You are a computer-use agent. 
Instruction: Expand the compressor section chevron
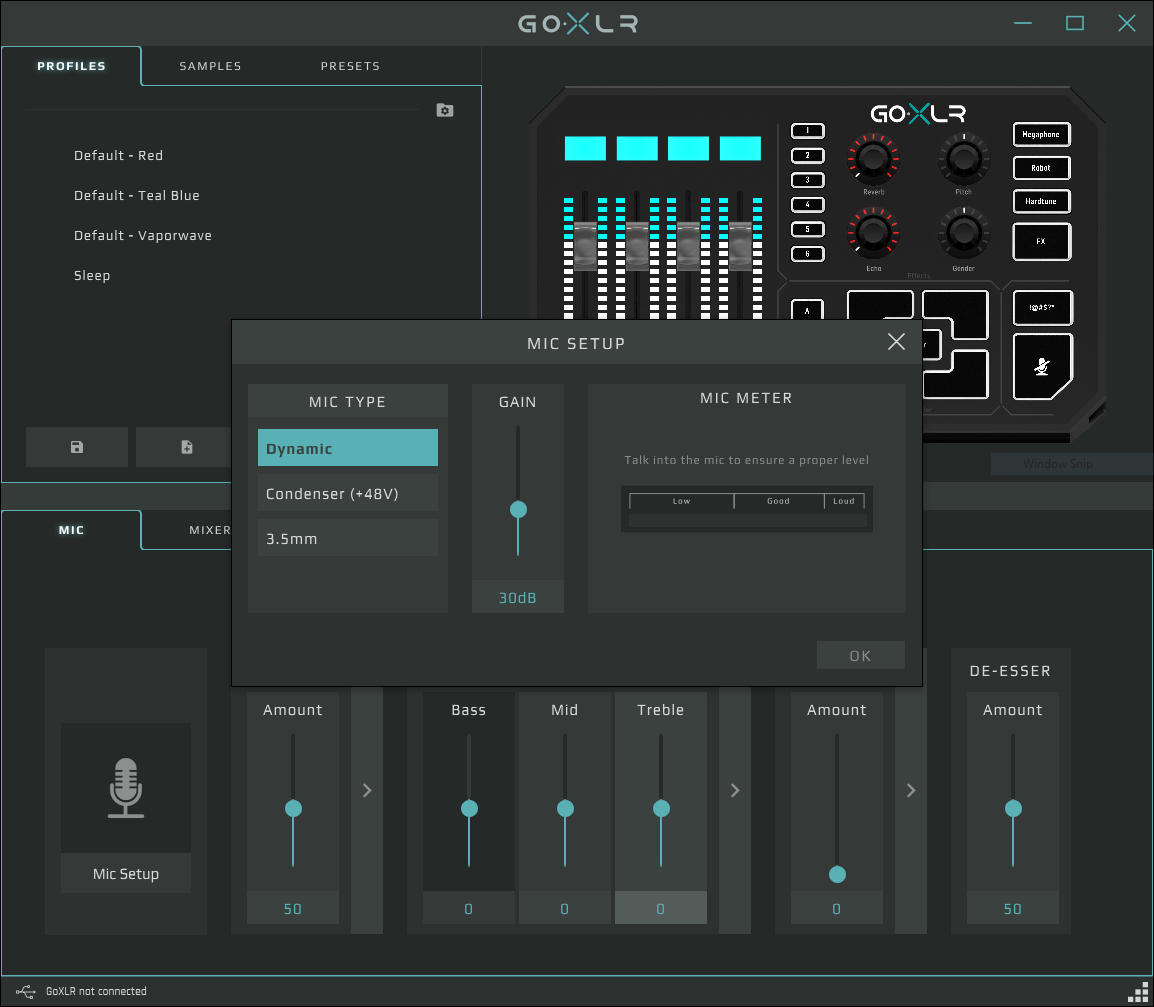(x=911, y=790)
